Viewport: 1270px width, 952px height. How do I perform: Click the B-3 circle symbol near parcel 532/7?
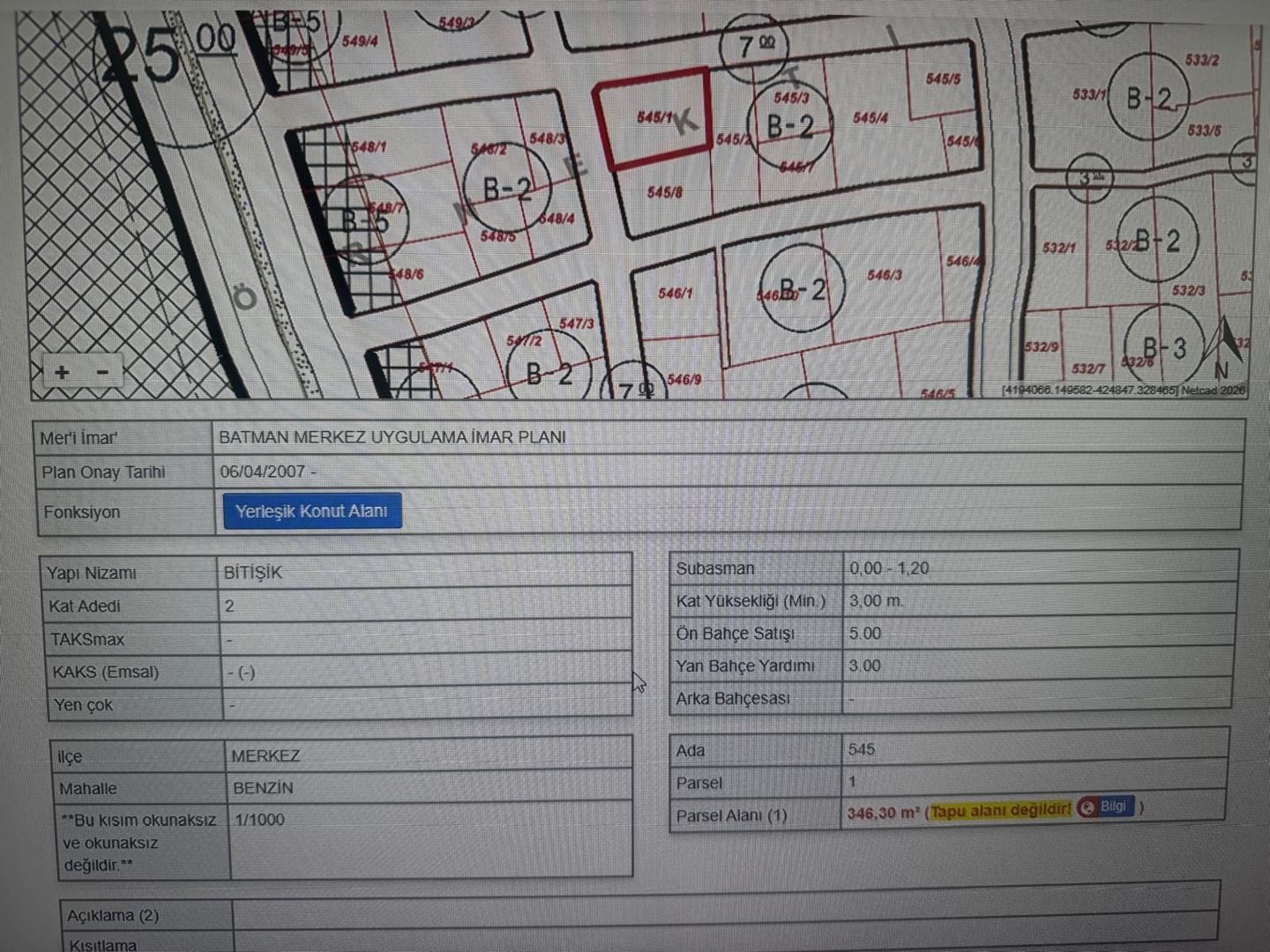click(x=1164, y=348)
